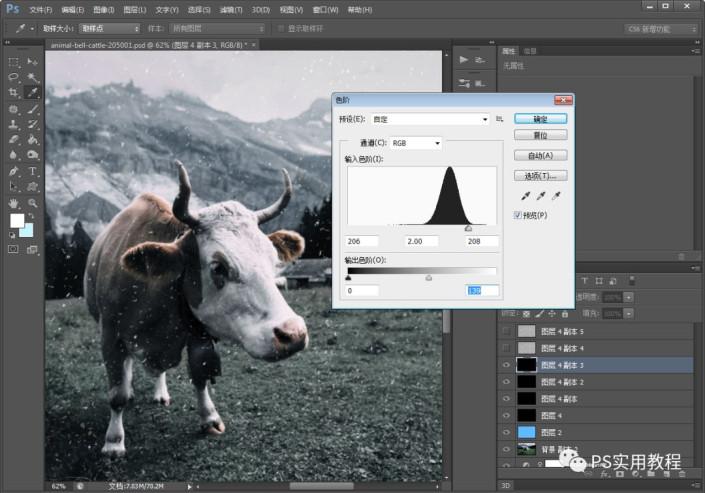Hide layer 图层 2
Image resolution: width=705 pixels, height=493 pixels.
coord(506,432)
